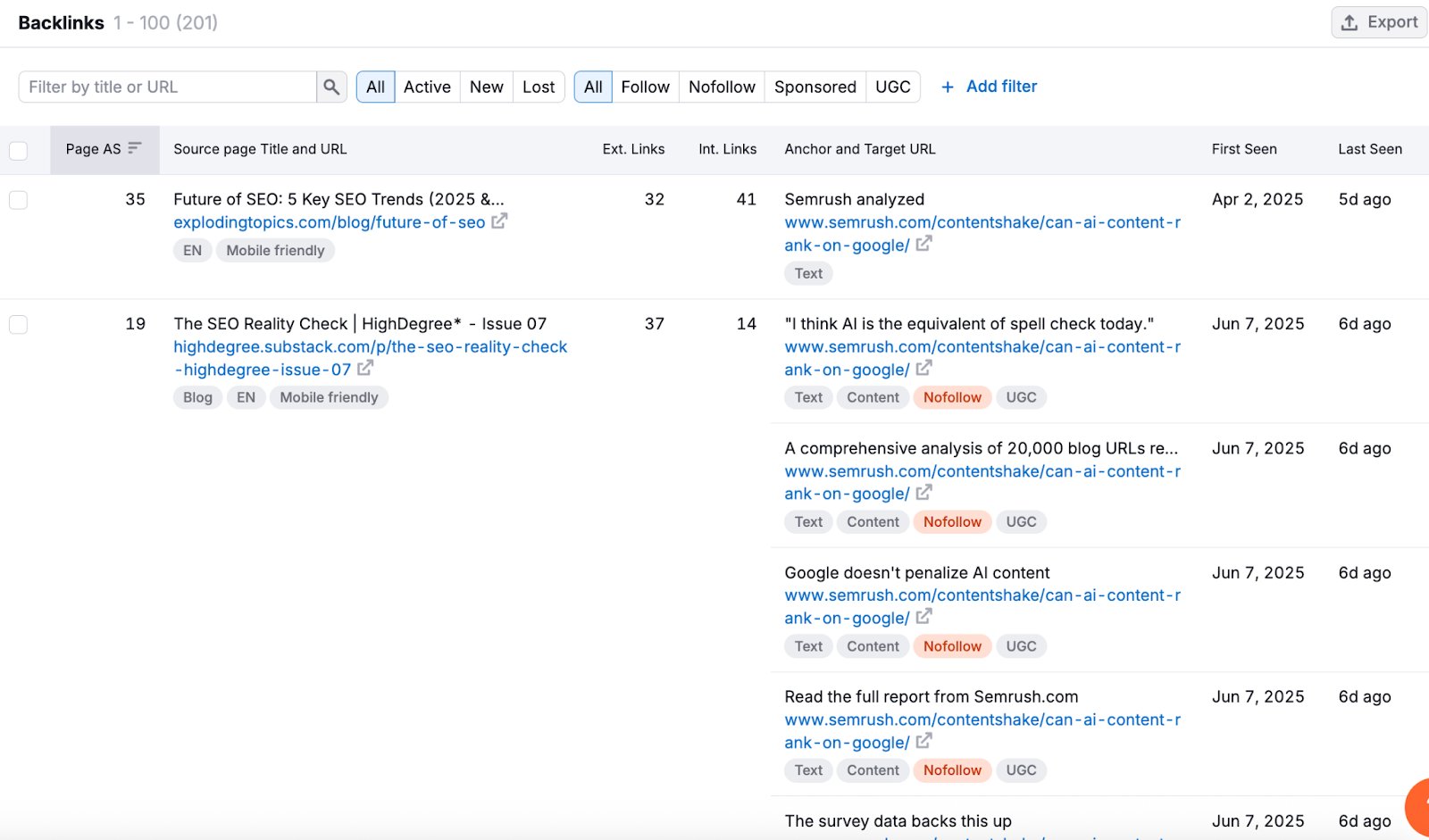Switch to the Sponsored filter tab
The image size is (1429, 840).
coord(814,87)
